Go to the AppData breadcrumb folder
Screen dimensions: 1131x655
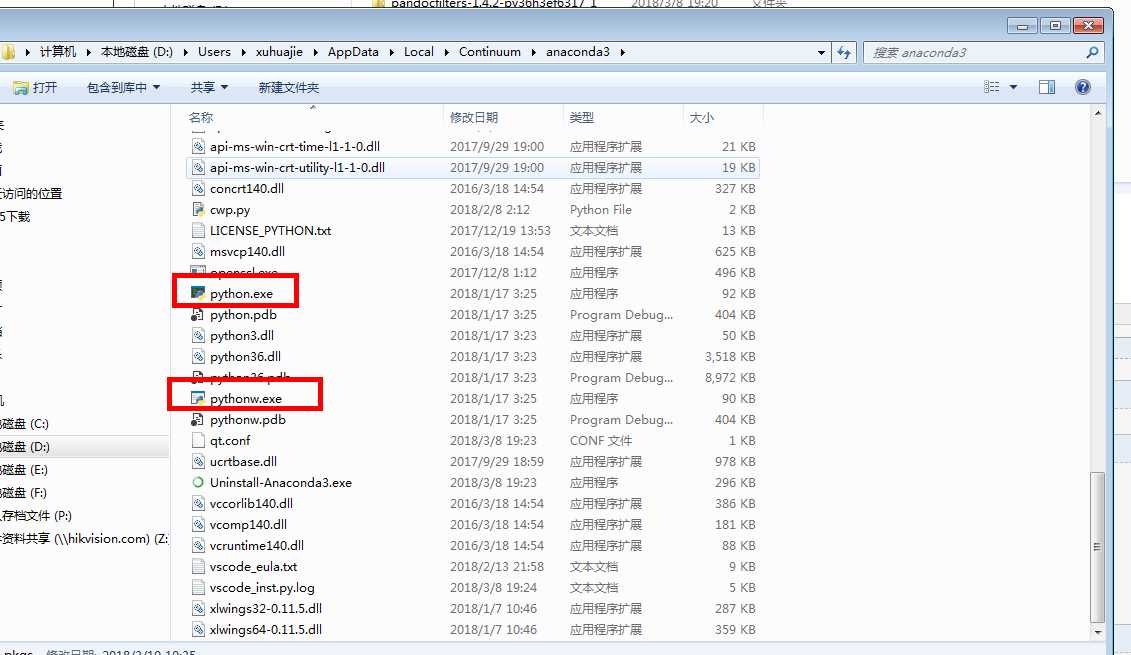(x=353, y=52)
